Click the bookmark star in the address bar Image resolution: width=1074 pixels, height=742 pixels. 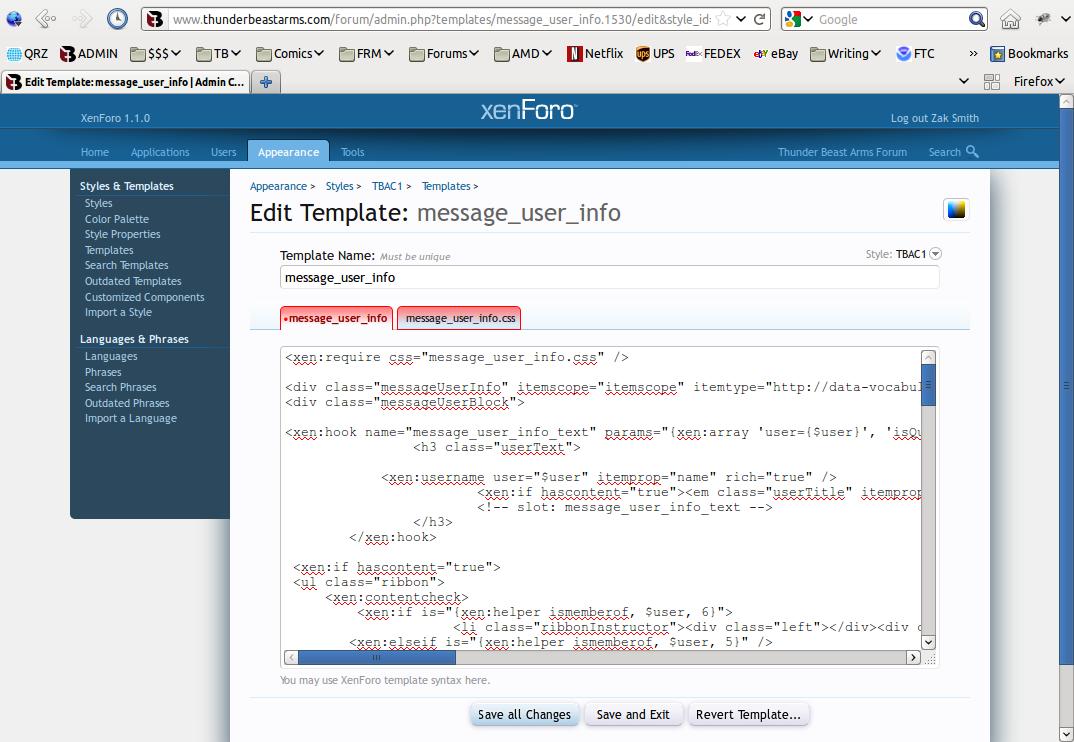click(720, 19)
